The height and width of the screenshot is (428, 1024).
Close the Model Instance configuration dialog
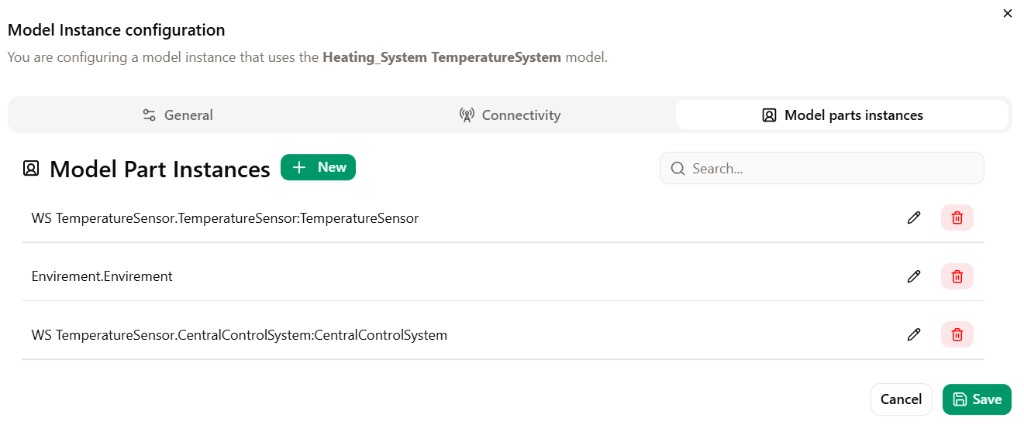1007,13
